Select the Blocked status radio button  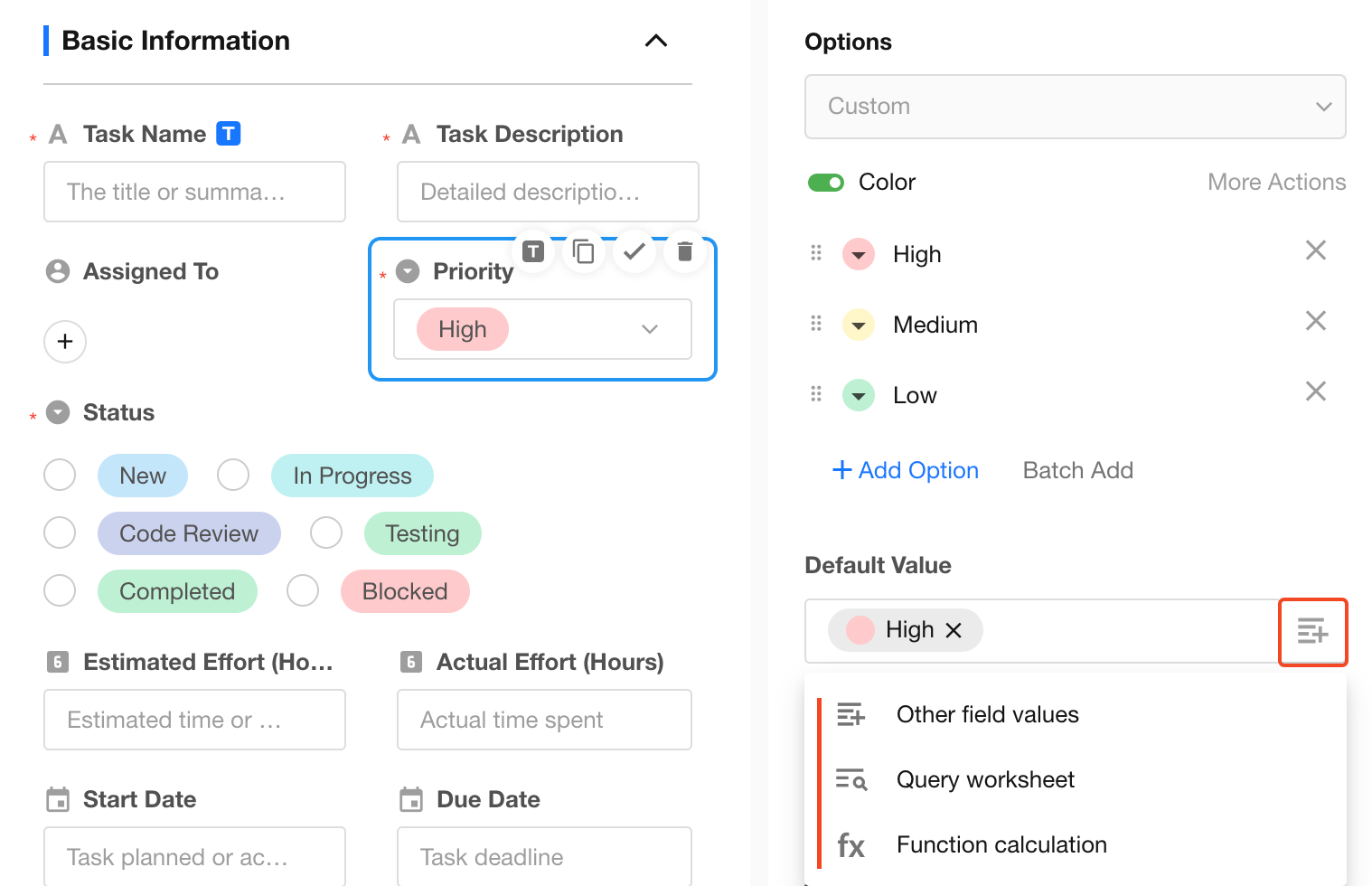click(303, 591)
